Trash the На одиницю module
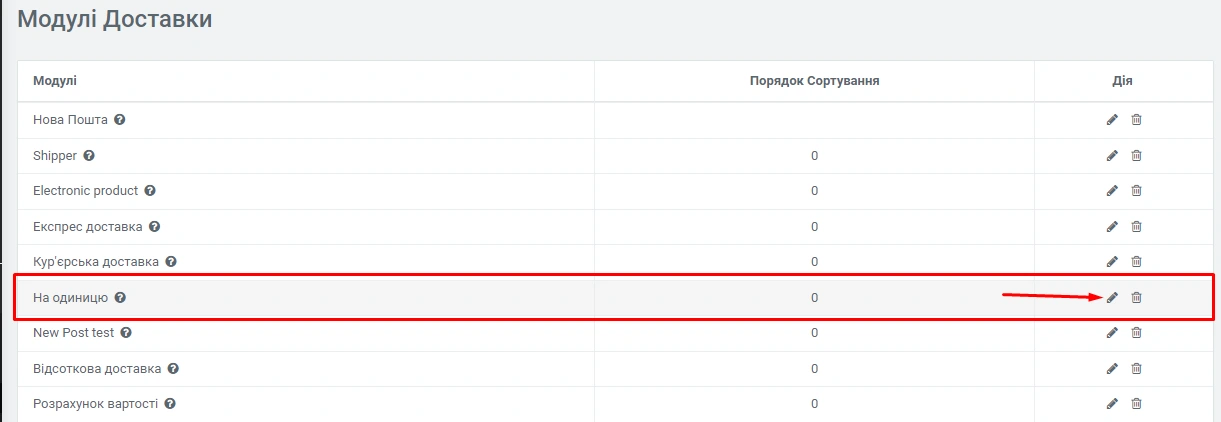 point(1136,298)
